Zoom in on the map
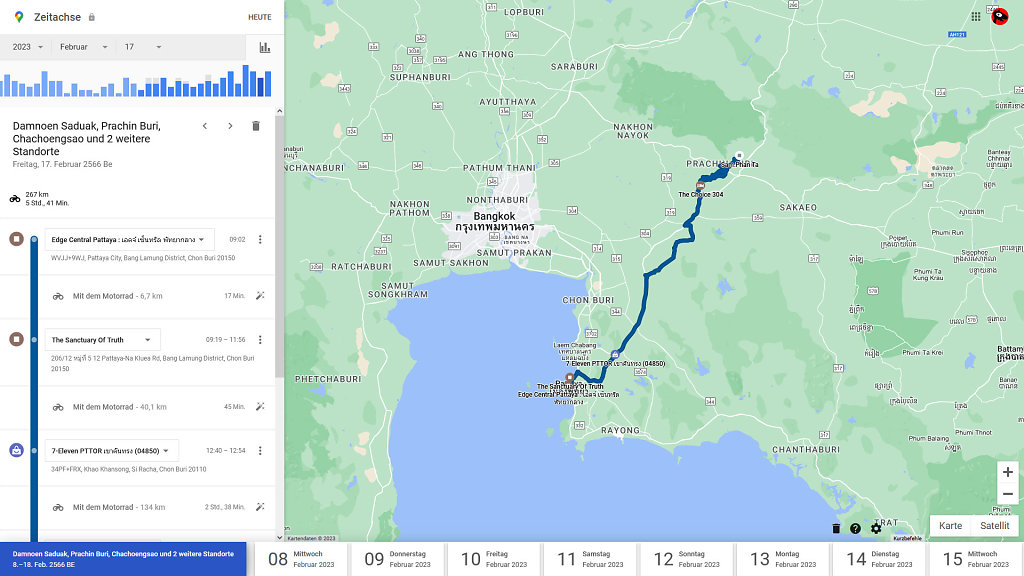This screenshot has height=576, width=1024. [1007, 472]
